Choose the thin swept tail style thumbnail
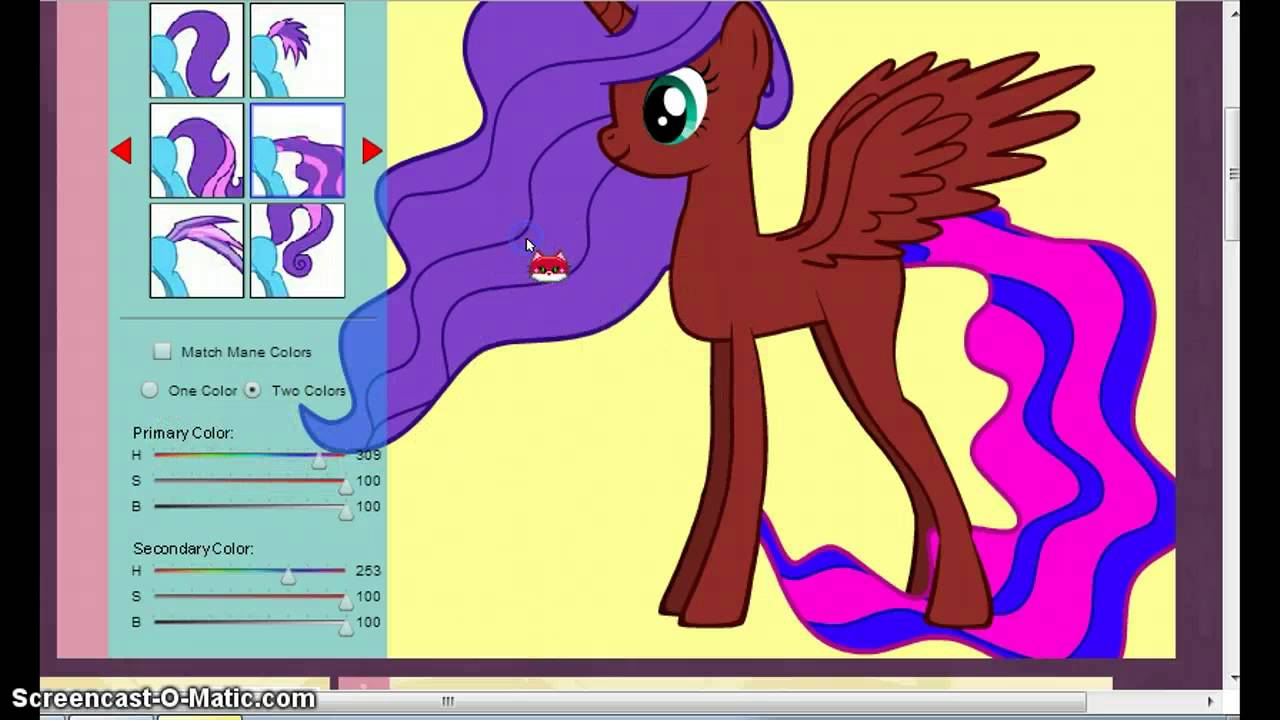The width and height of the screenshot is (1280, 720). coord(197,251)
